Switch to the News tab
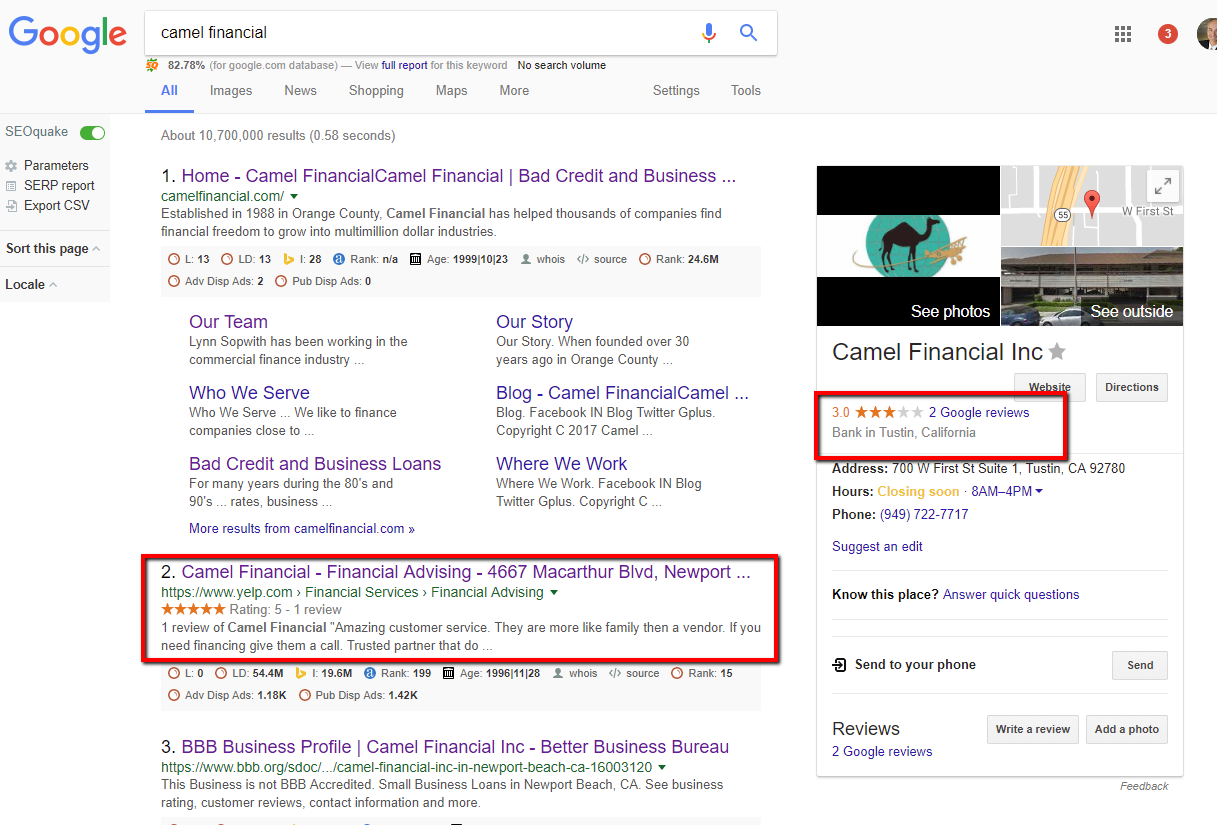This screenshot has width=1217, height=825. click(300, 90)
